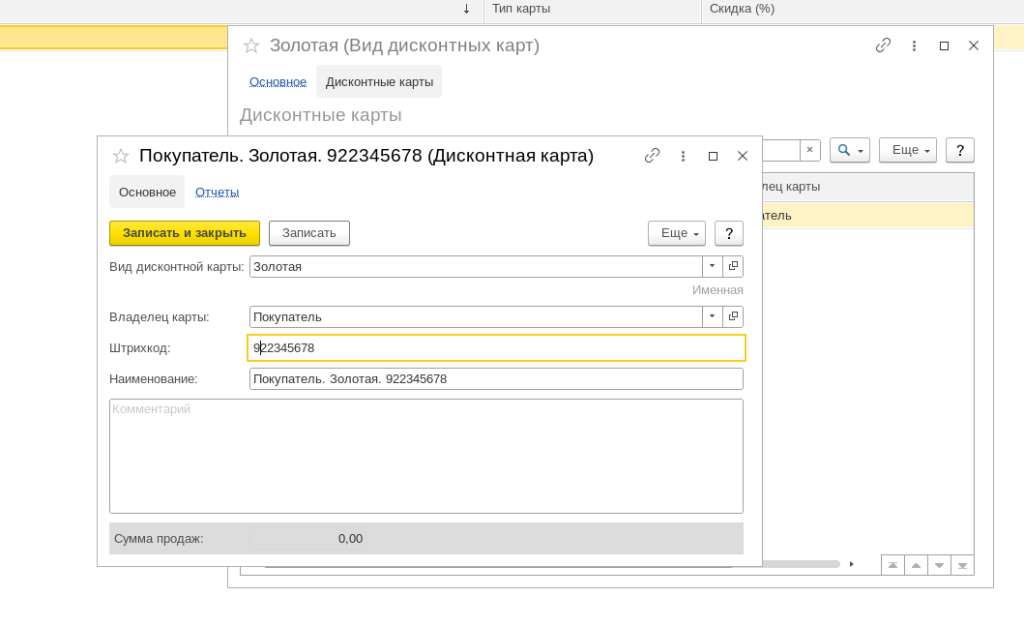This screenshot has width=1024, height=626.
Task: Open the Вид дисконтной карты record icon
Action: tap(733, 266)
